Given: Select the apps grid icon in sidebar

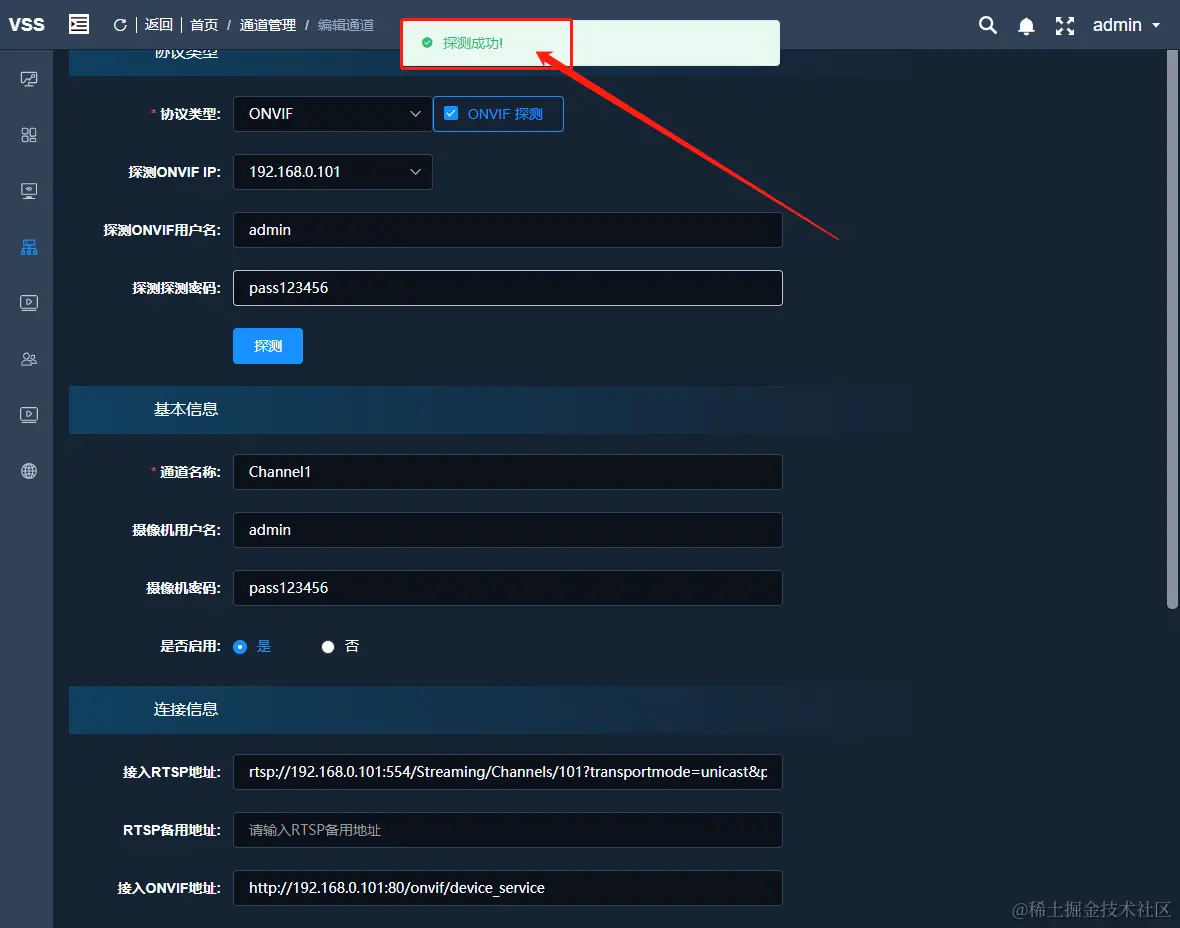Looking at the screenshot, I should coord(27,134).
